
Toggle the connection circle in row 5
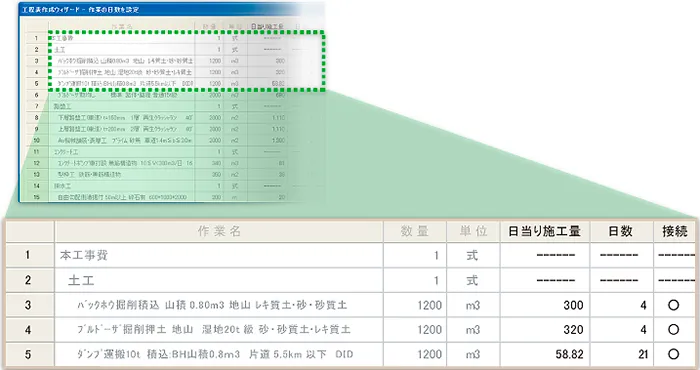(x=673, y=354)
